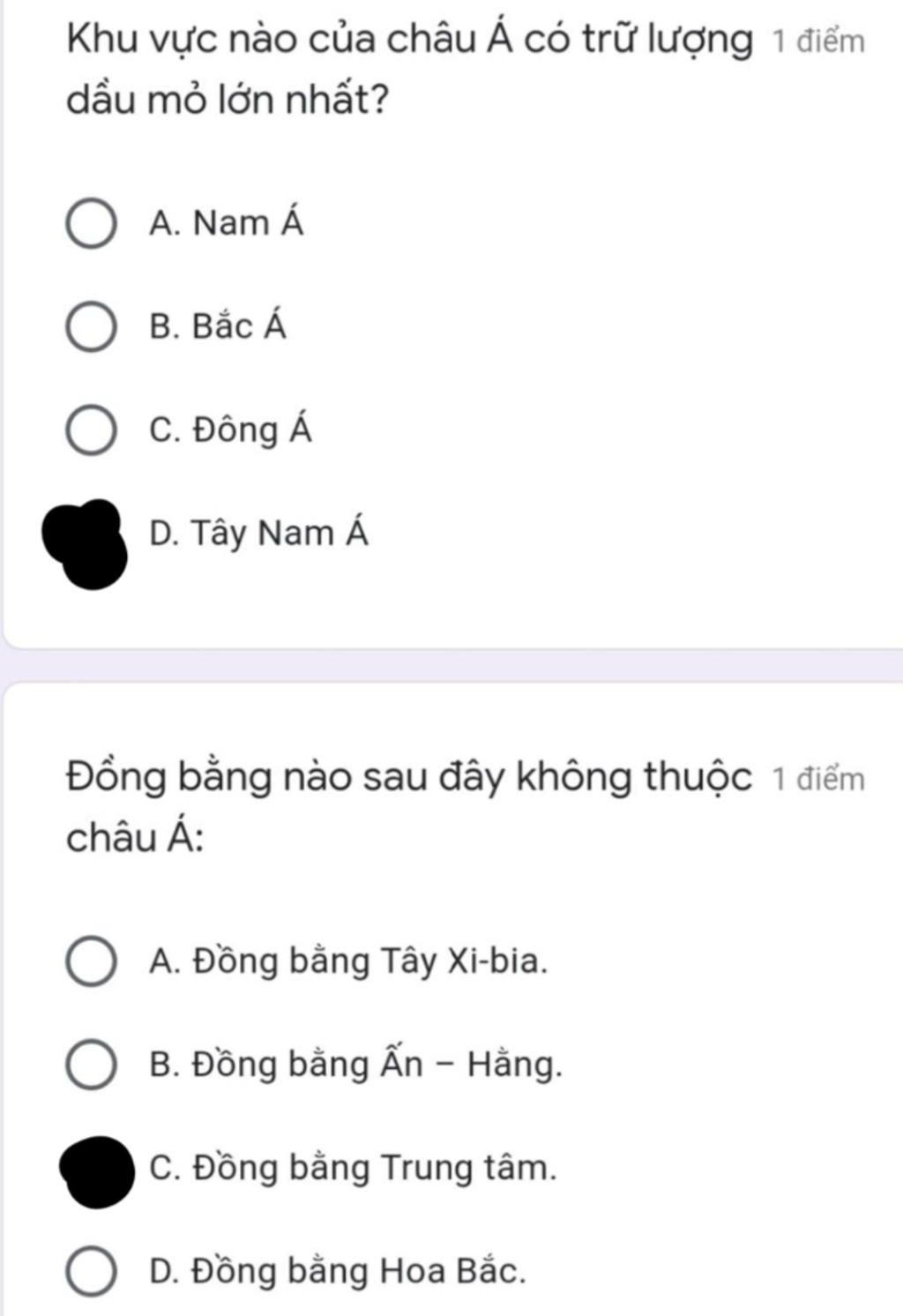Click the text 'A. Đồng bằng Tây Xi-bia.'

click(349, 961)
